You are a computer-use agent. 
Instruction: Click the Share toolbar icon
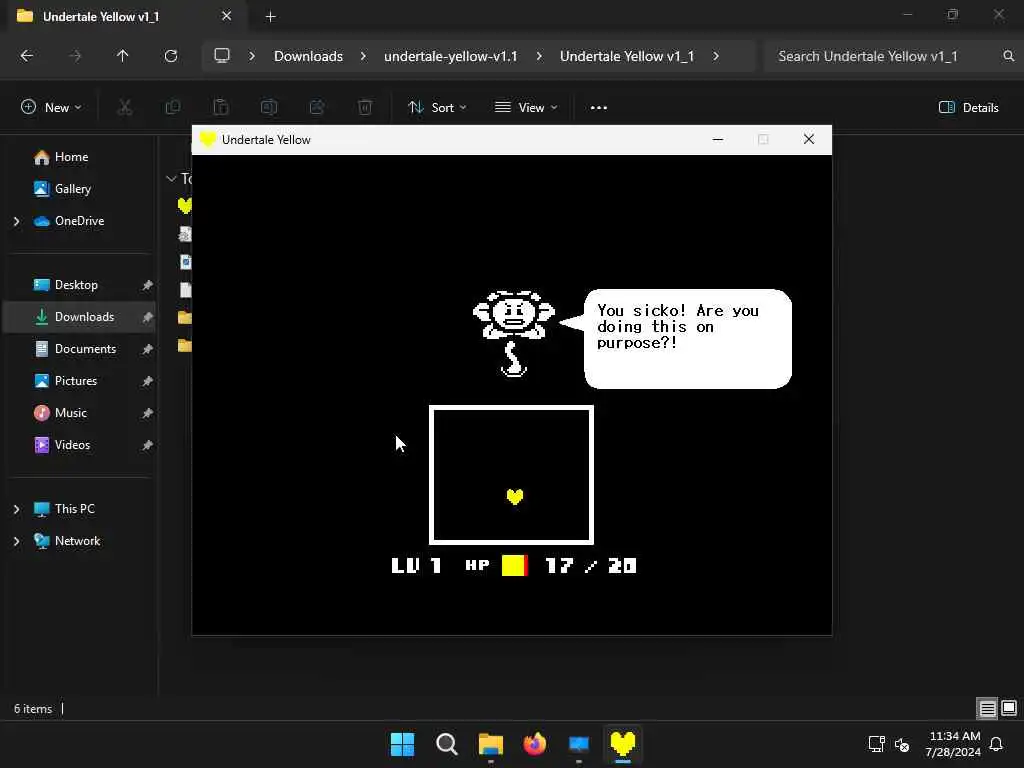[x=317, y=107]
